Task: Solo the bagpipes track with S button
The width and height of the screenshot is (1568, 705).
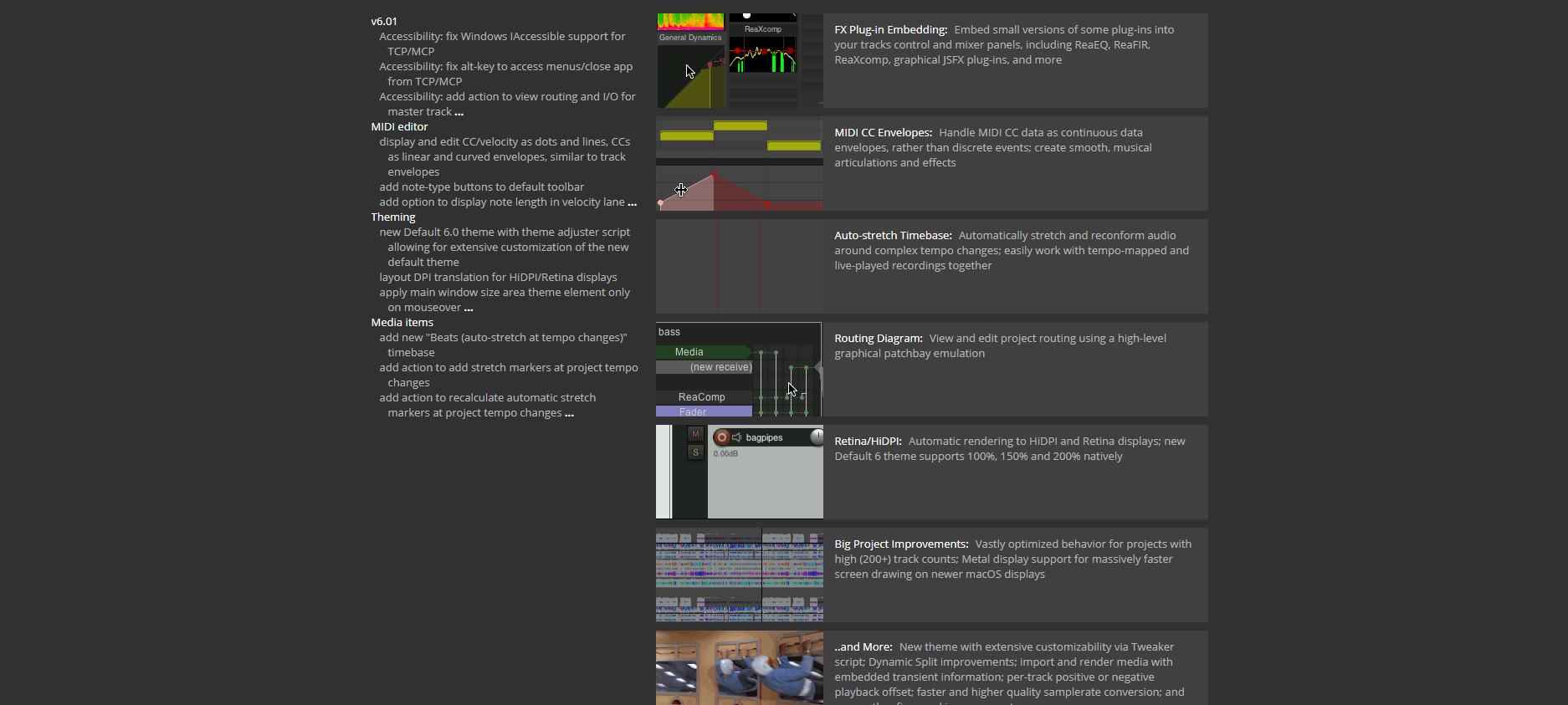Action: [x=695, y=452]
